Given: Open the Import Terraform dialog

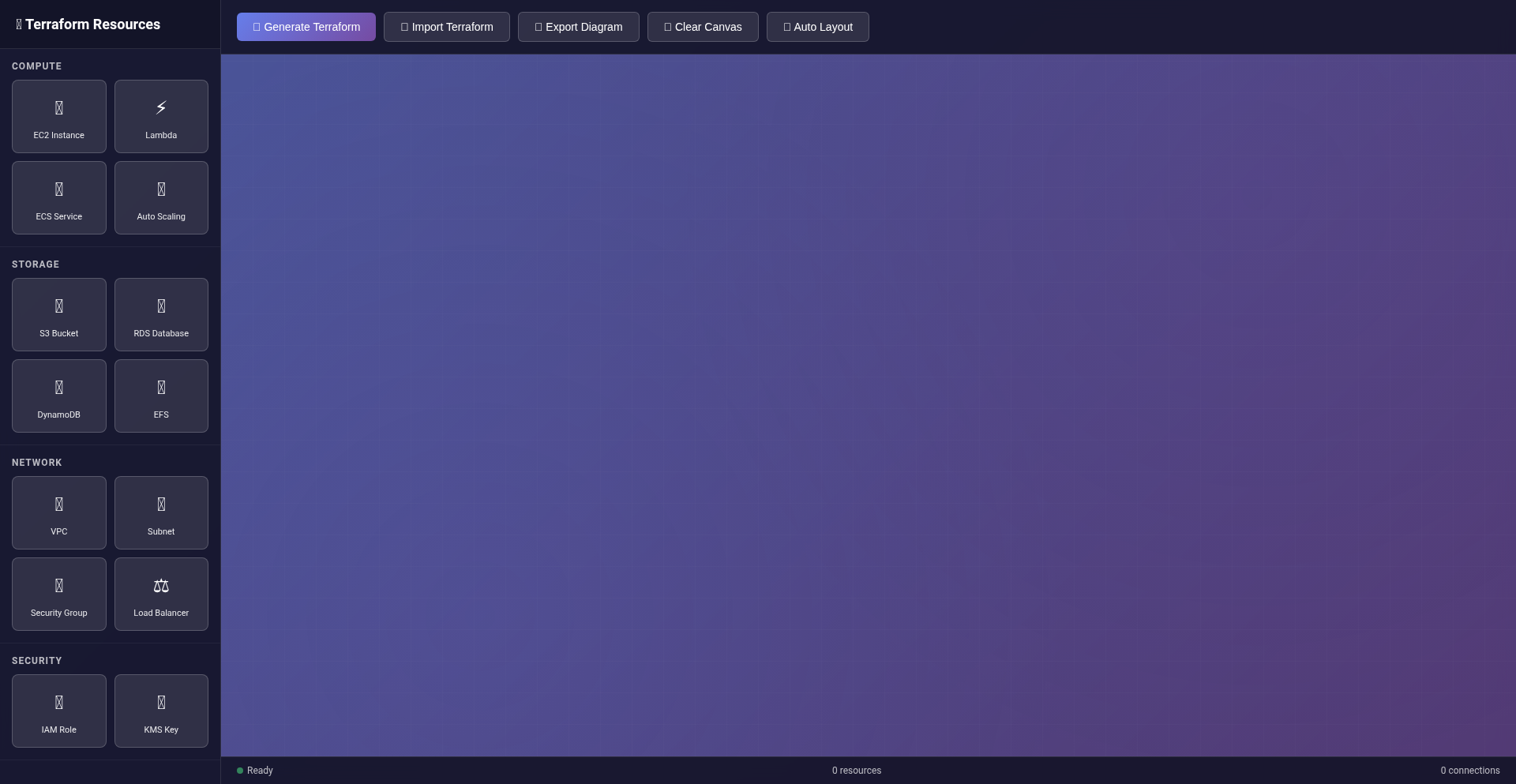Looking at the screenshot, I should pyautogui.click(x=447, y=27).
